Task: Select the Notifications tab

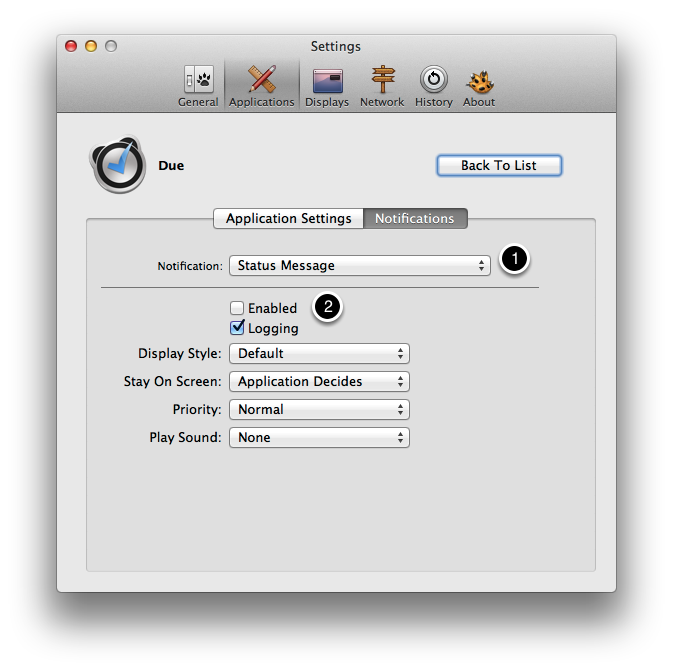Action: [415, 219]
